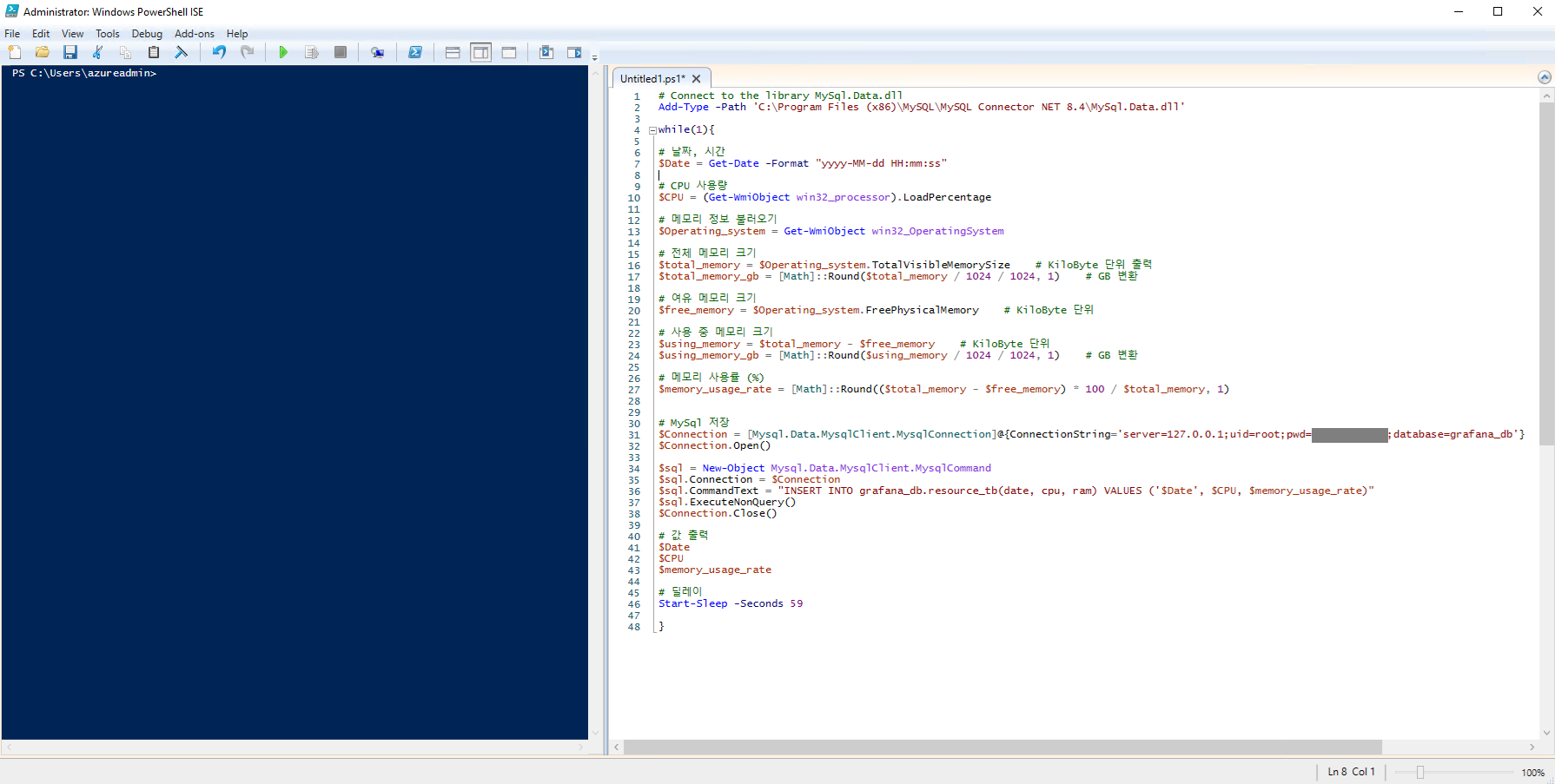
Task: Show script pane on top layout
Action: point(453,53)
